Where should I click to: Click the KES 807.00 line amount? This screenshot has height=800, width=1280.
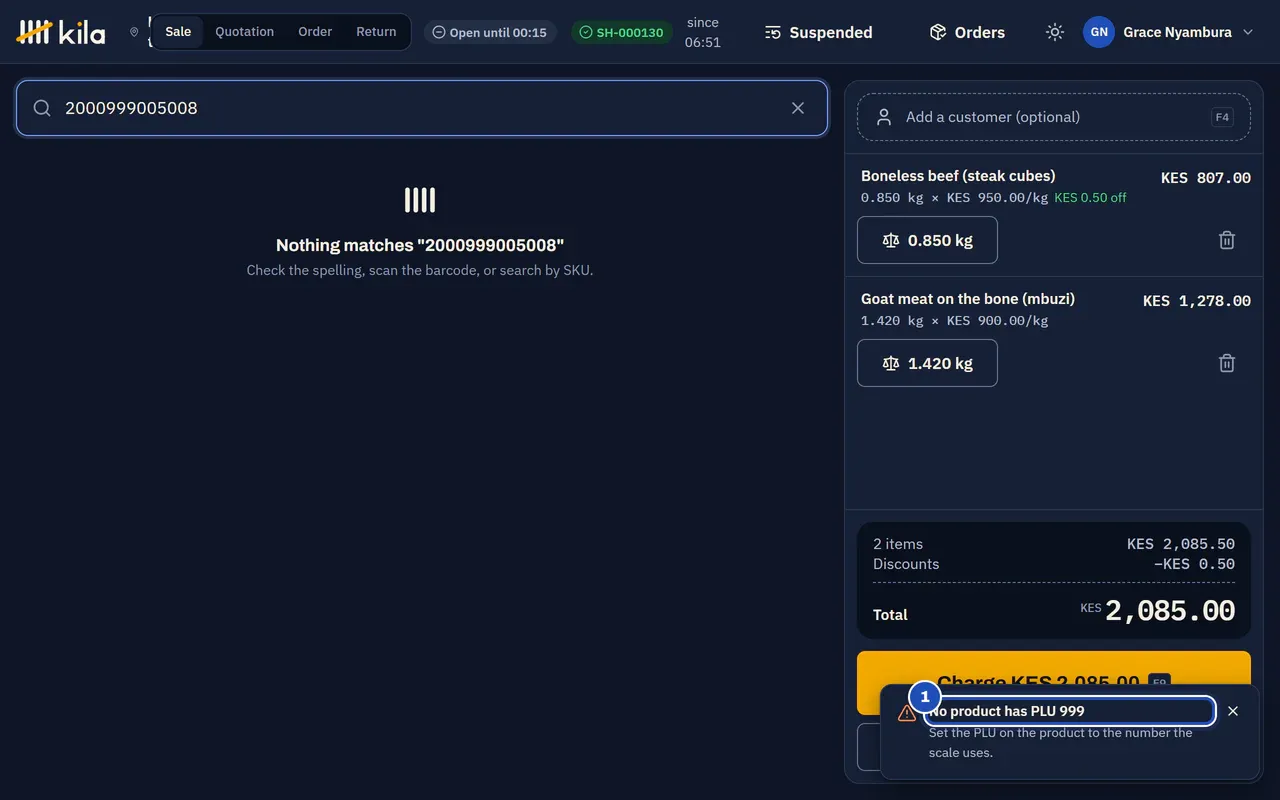(x=1206, y=178)
